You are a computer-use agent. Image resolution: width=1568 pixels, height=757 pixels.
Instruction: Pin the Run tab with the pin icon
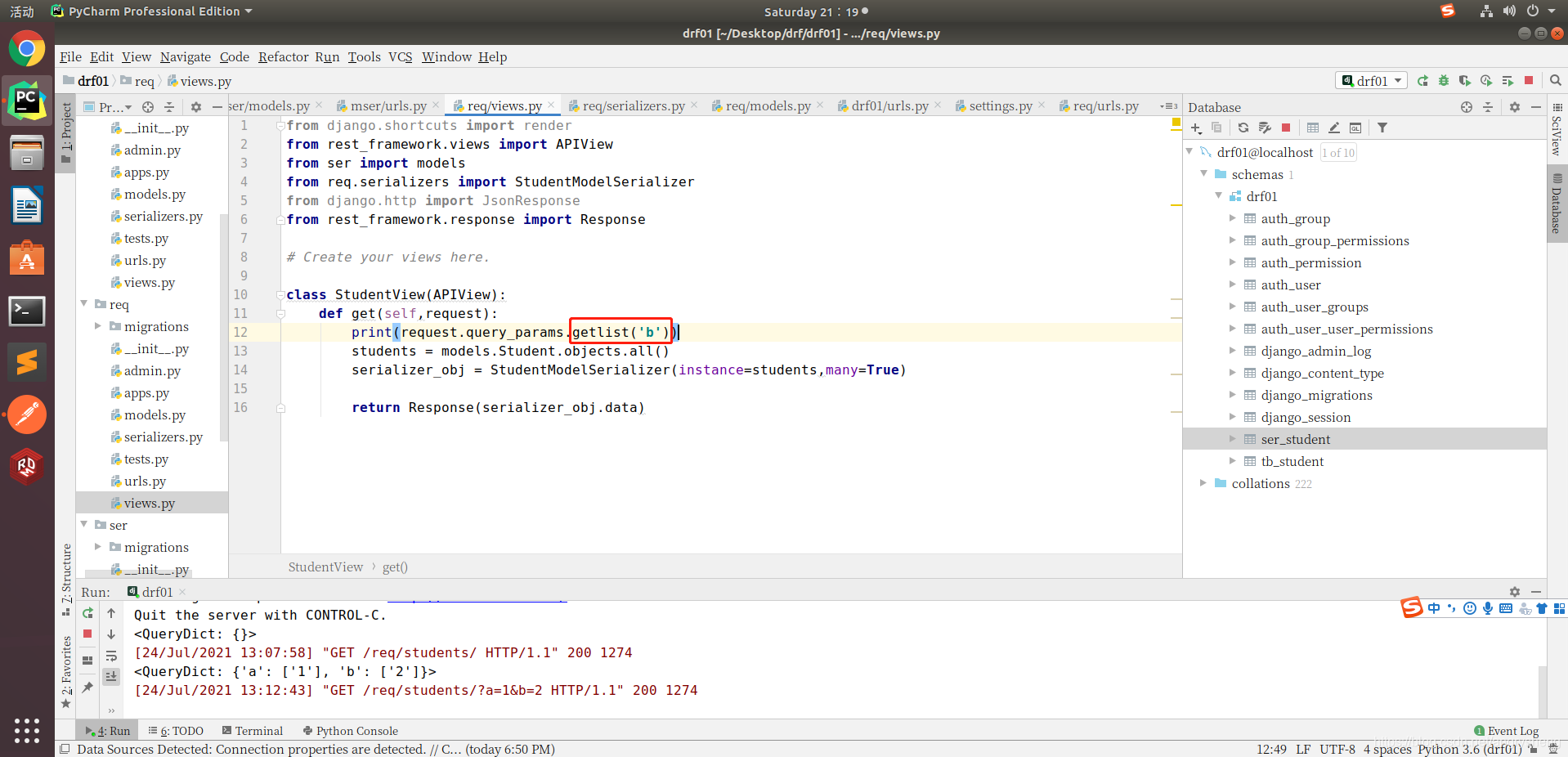[x=87, y=688]
